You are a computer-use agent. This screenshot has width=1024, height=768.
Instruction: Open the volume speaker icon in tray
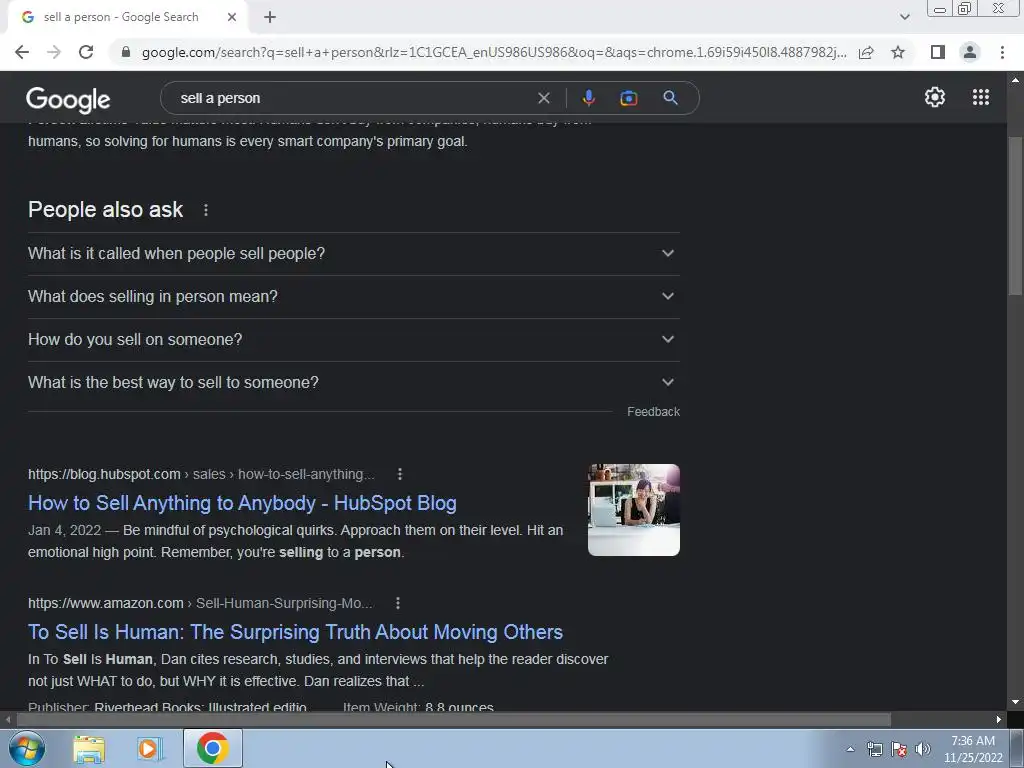pos(923,749)
